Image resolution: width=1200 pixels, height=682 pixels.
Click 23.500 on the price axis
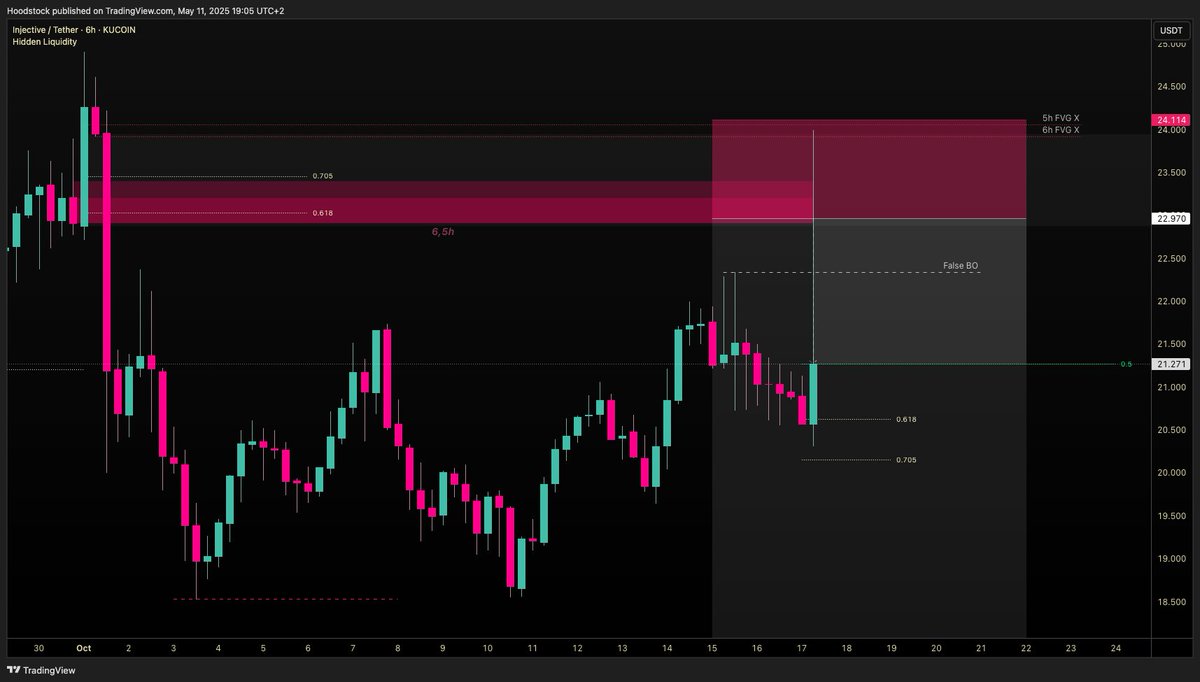tap(1171, 173)
